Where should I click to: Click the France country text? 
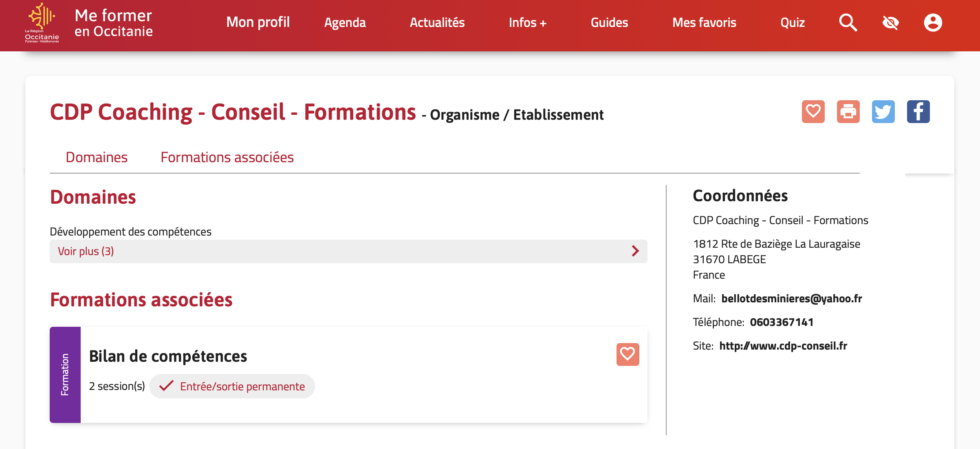click(709, 275)
